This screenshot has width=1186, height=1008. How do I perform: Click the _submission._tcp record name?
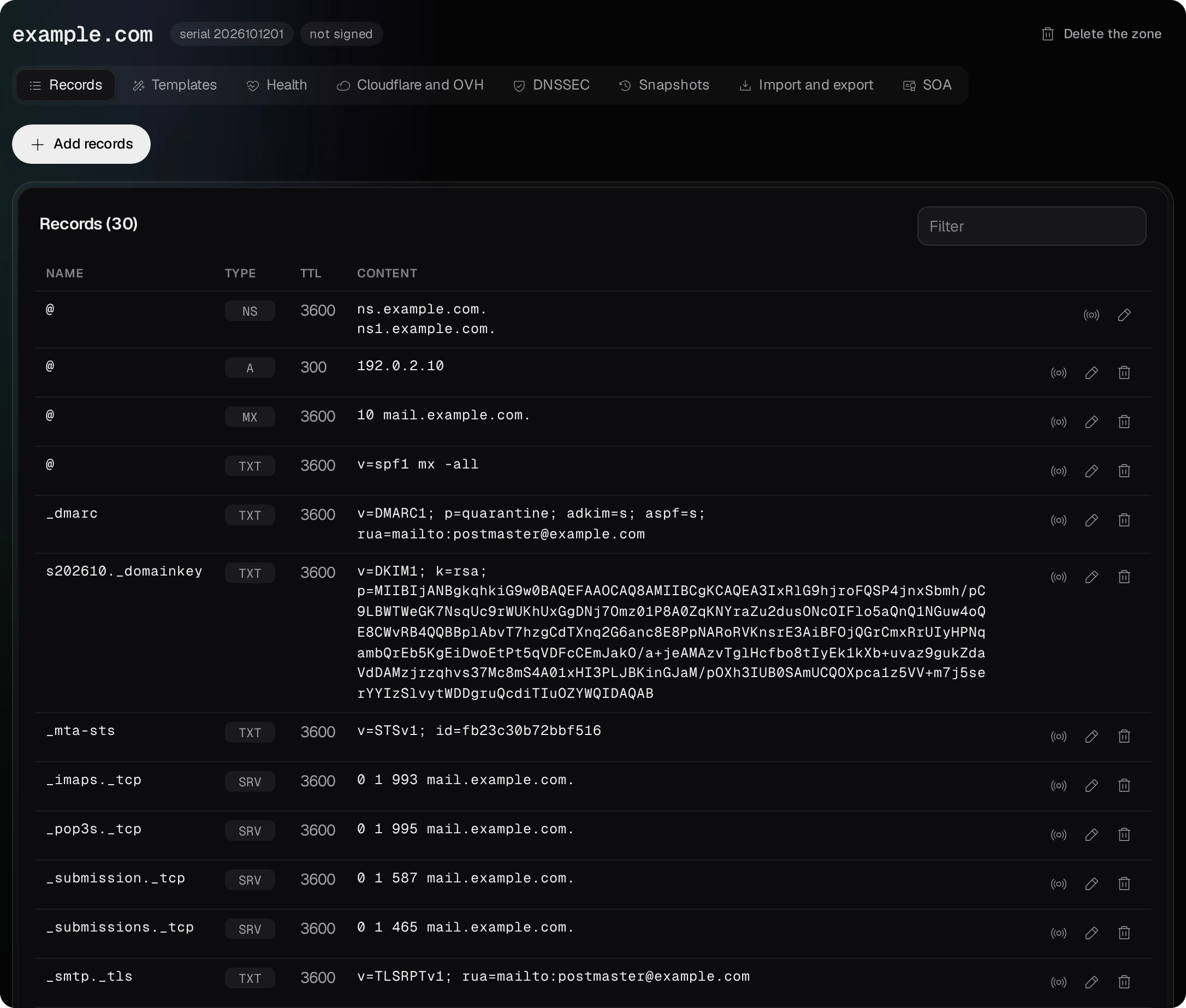click(x=115, y=877)
